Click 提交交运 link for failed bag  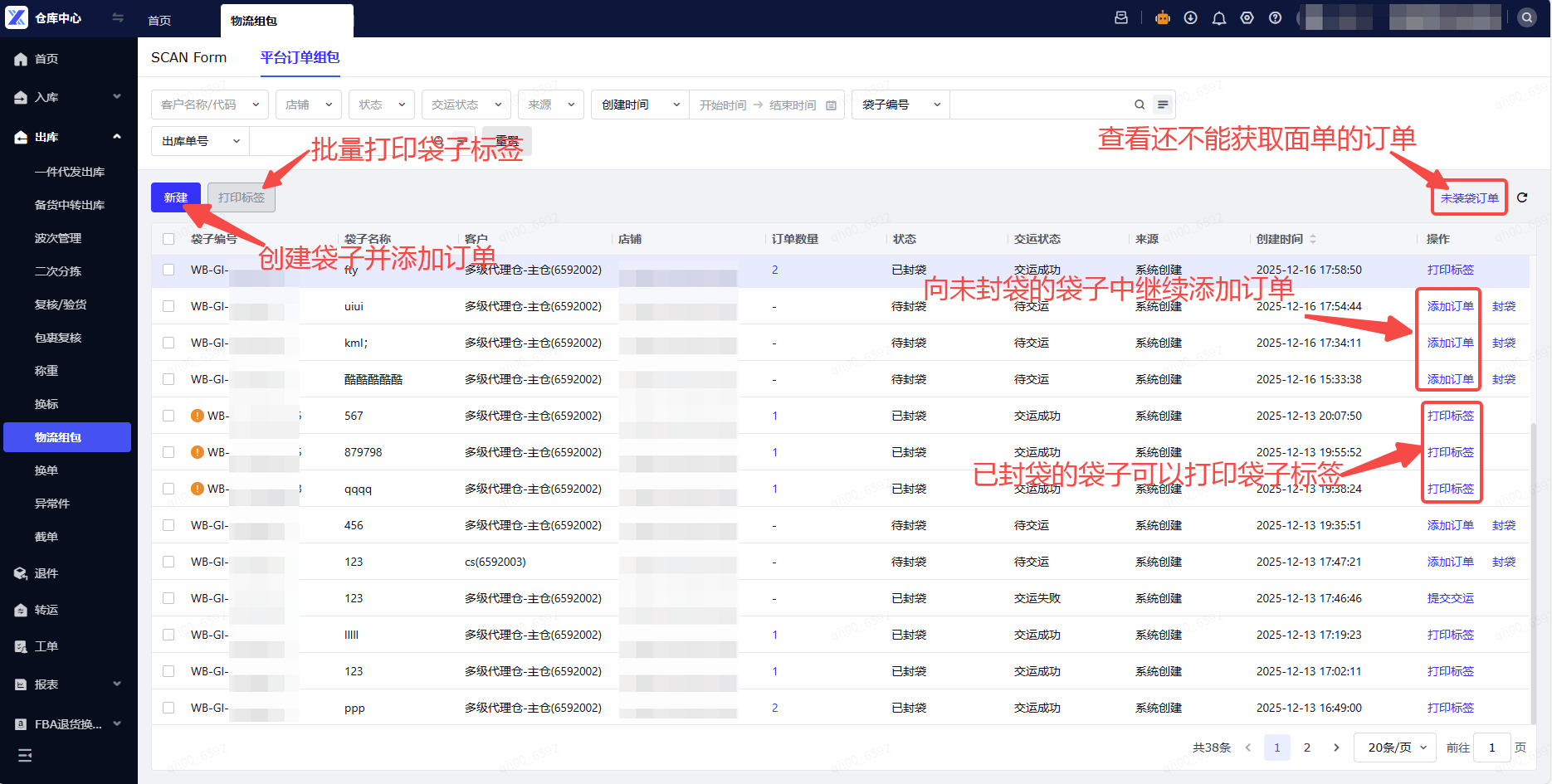point(1450,598)
